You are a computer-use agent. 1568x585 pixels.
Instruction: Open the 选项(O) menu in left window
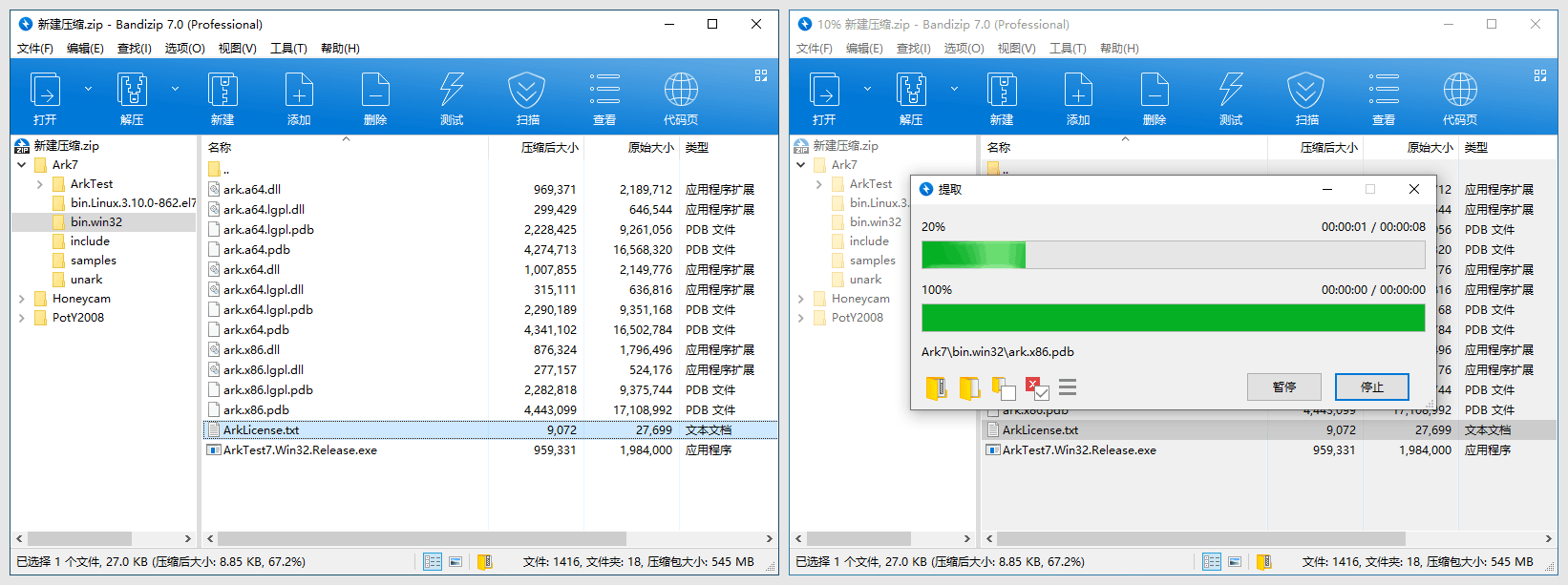[184, 49]
